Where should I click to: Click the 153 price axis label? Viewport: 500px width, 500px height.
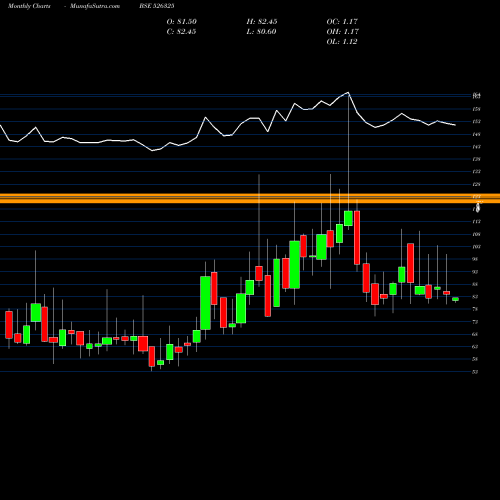[476, 122]
